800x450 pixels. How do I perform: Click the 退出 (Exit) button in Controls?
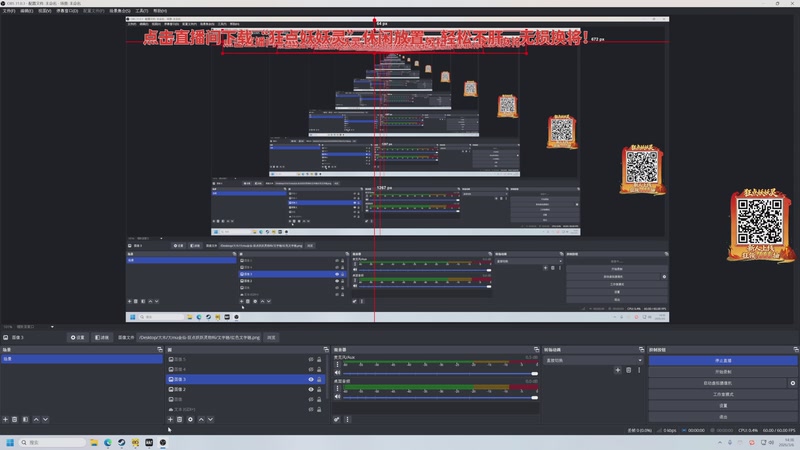[723, 416]
